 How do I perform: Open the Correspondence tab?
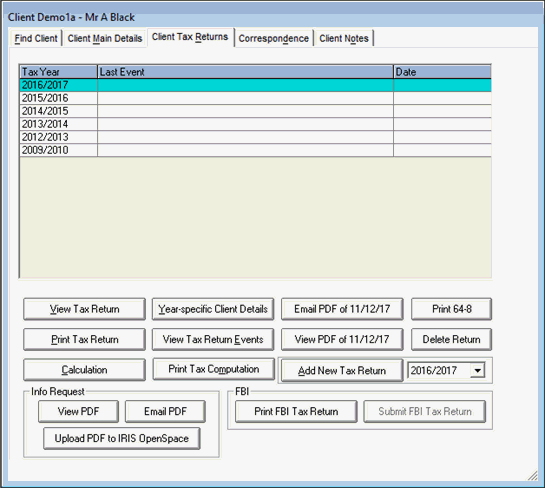[274, 38]
